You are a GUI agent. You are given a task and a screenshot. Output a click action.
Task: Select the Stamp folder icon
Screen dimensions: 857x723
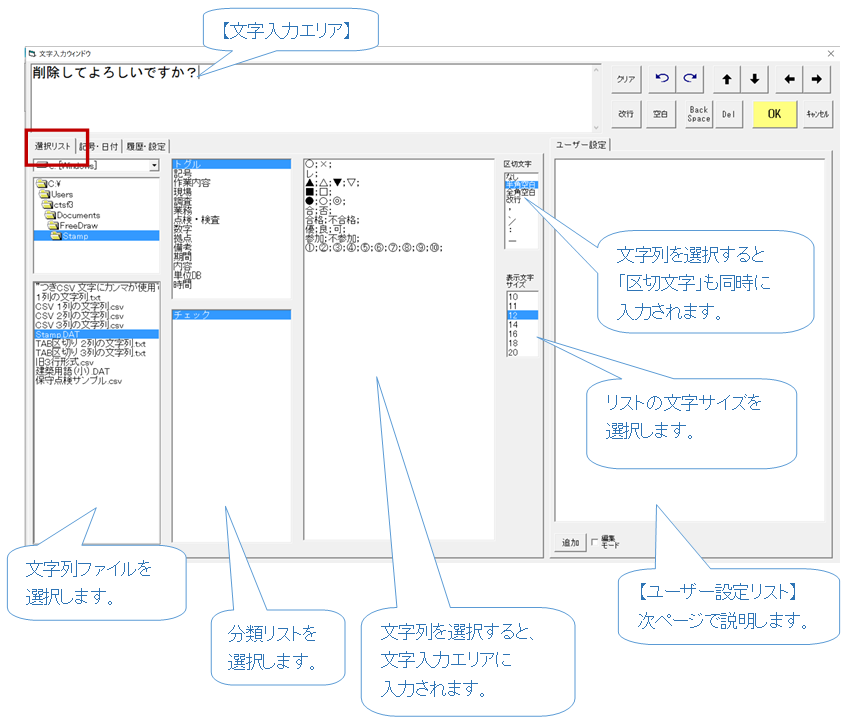[x=55, y=236]
